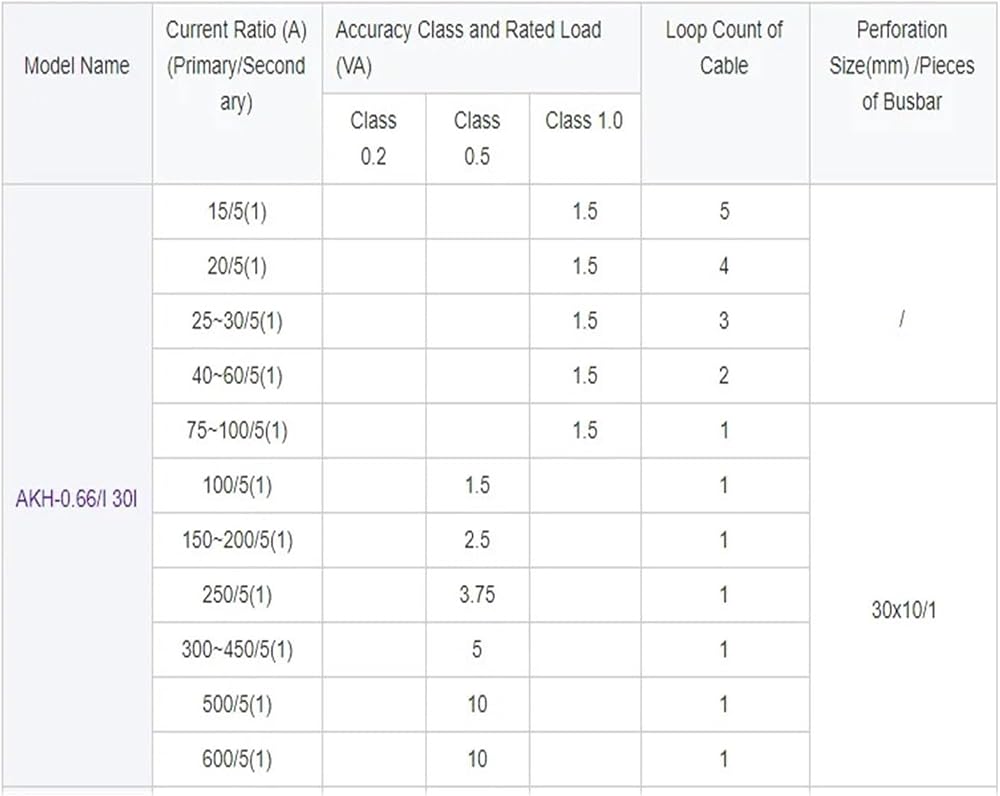Select the 15/5(1) current ratio cell
This screenshot has height=796, width=1000.
(x=237, y=212)
